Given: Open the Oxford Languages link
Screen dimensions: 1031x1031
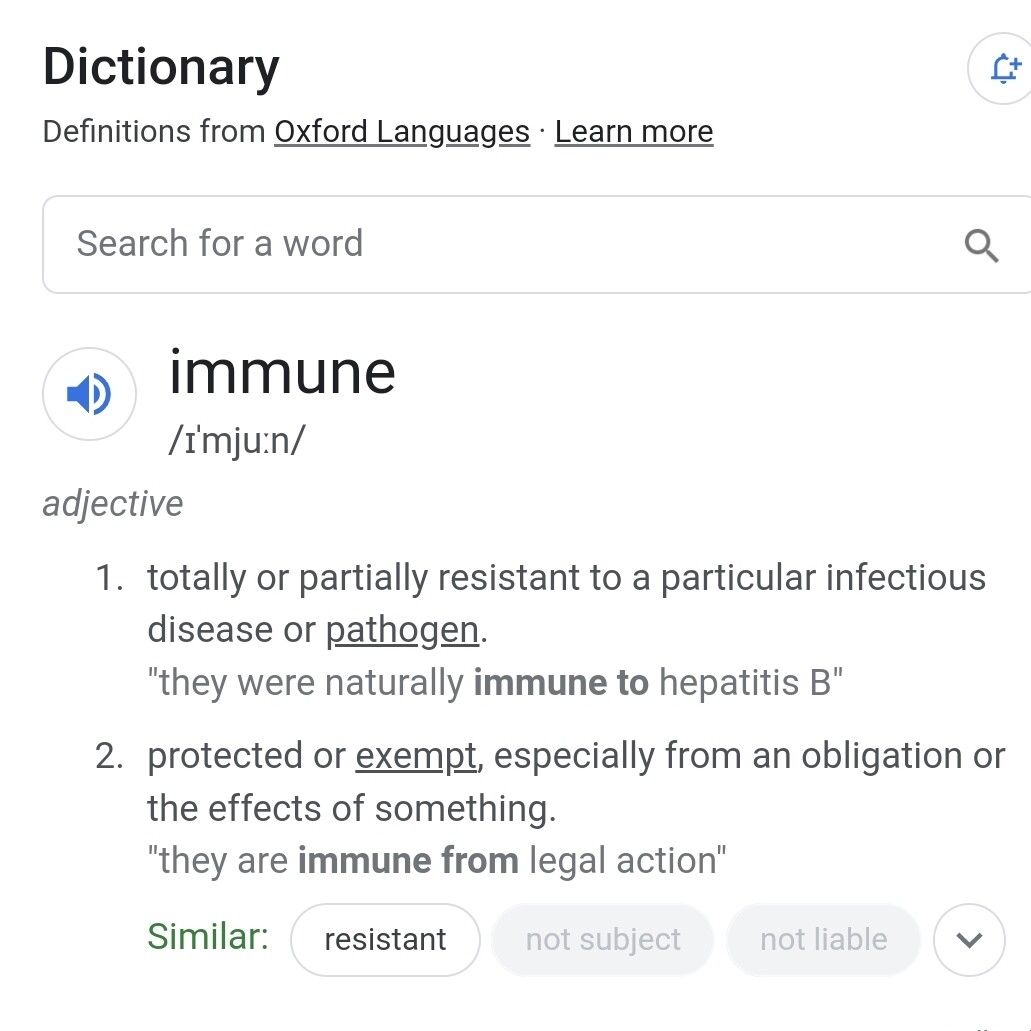Looking at the screenshot, I should coord(402,132).
